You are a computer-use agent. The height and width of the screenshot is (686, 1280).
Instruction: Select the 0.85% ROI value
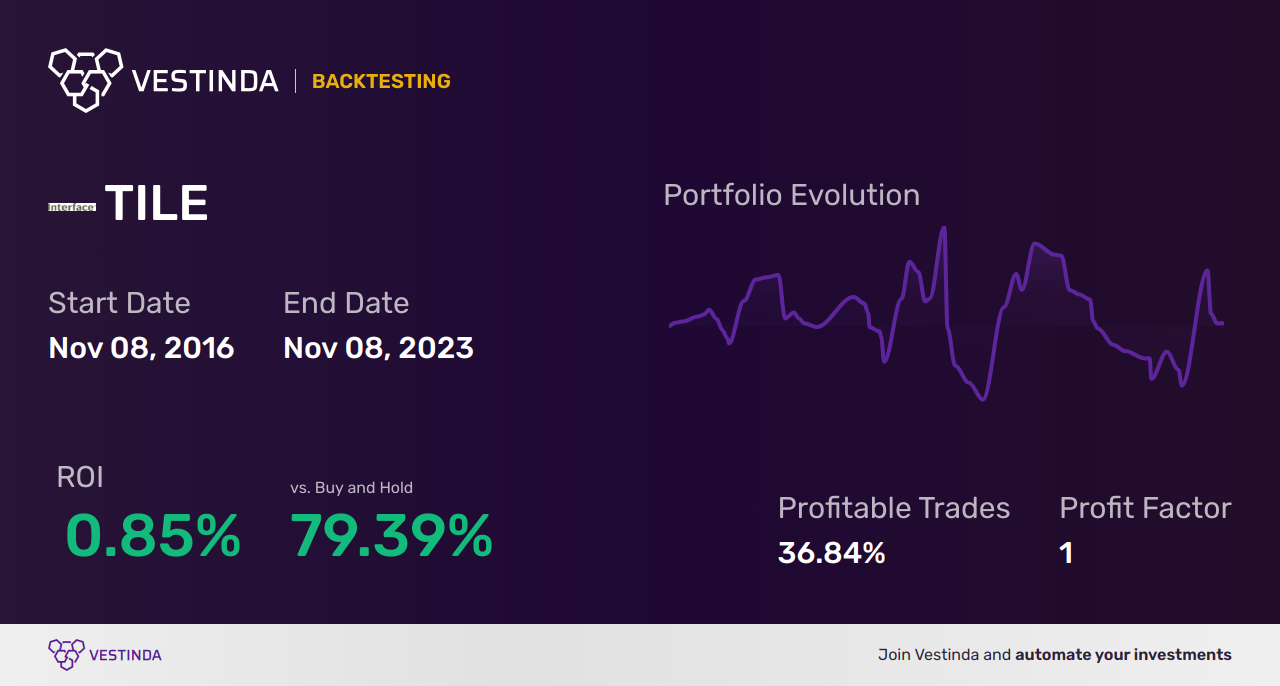tap(153, 536)
